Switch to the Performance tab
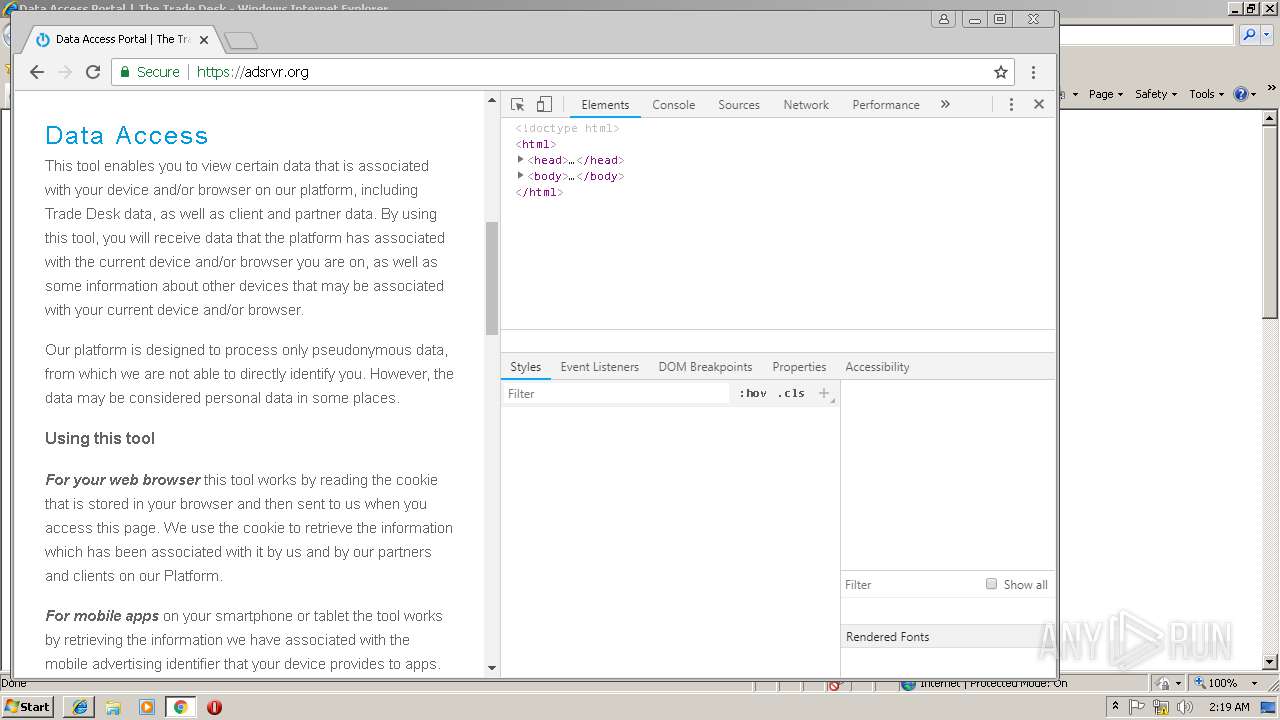Screen dimensions: 1280x720 (886, 104)
